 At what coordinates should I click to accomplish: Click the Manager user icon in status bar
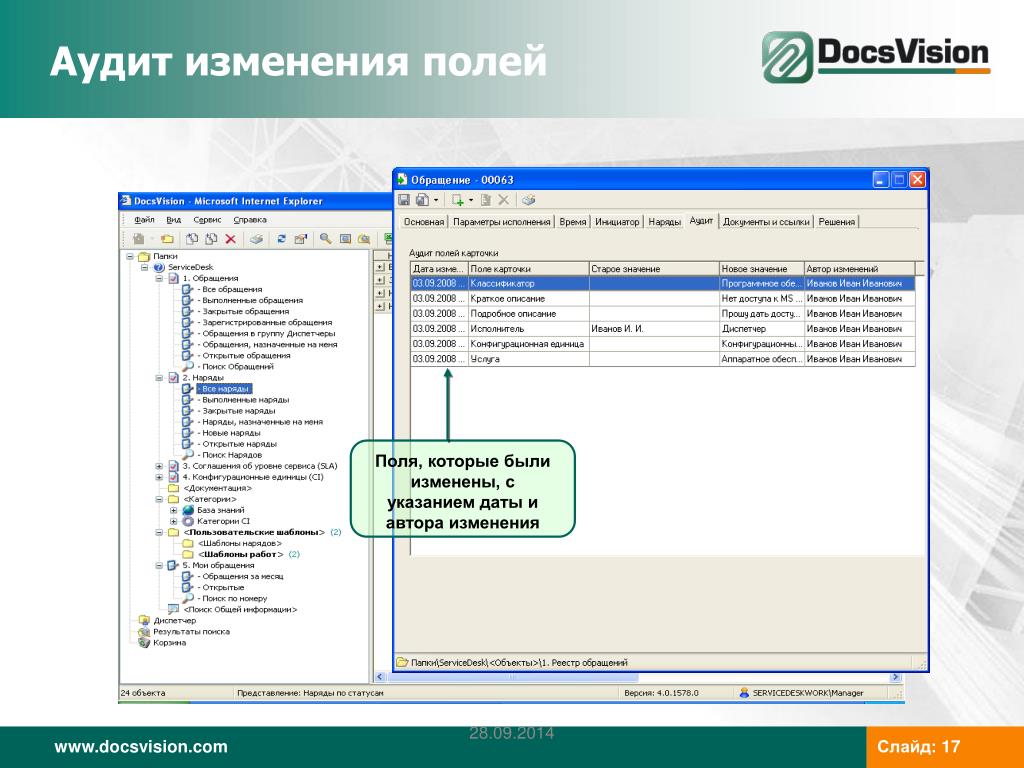coord(743,693)
